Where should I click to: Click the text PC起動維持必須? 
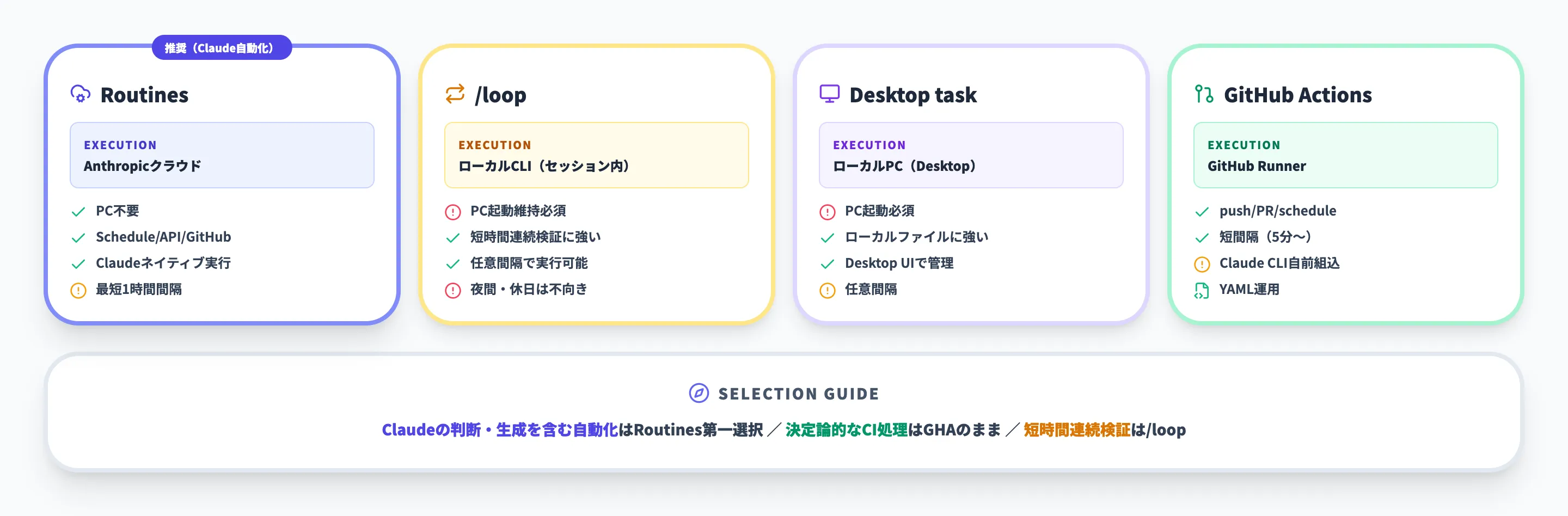tap(518, 211)
